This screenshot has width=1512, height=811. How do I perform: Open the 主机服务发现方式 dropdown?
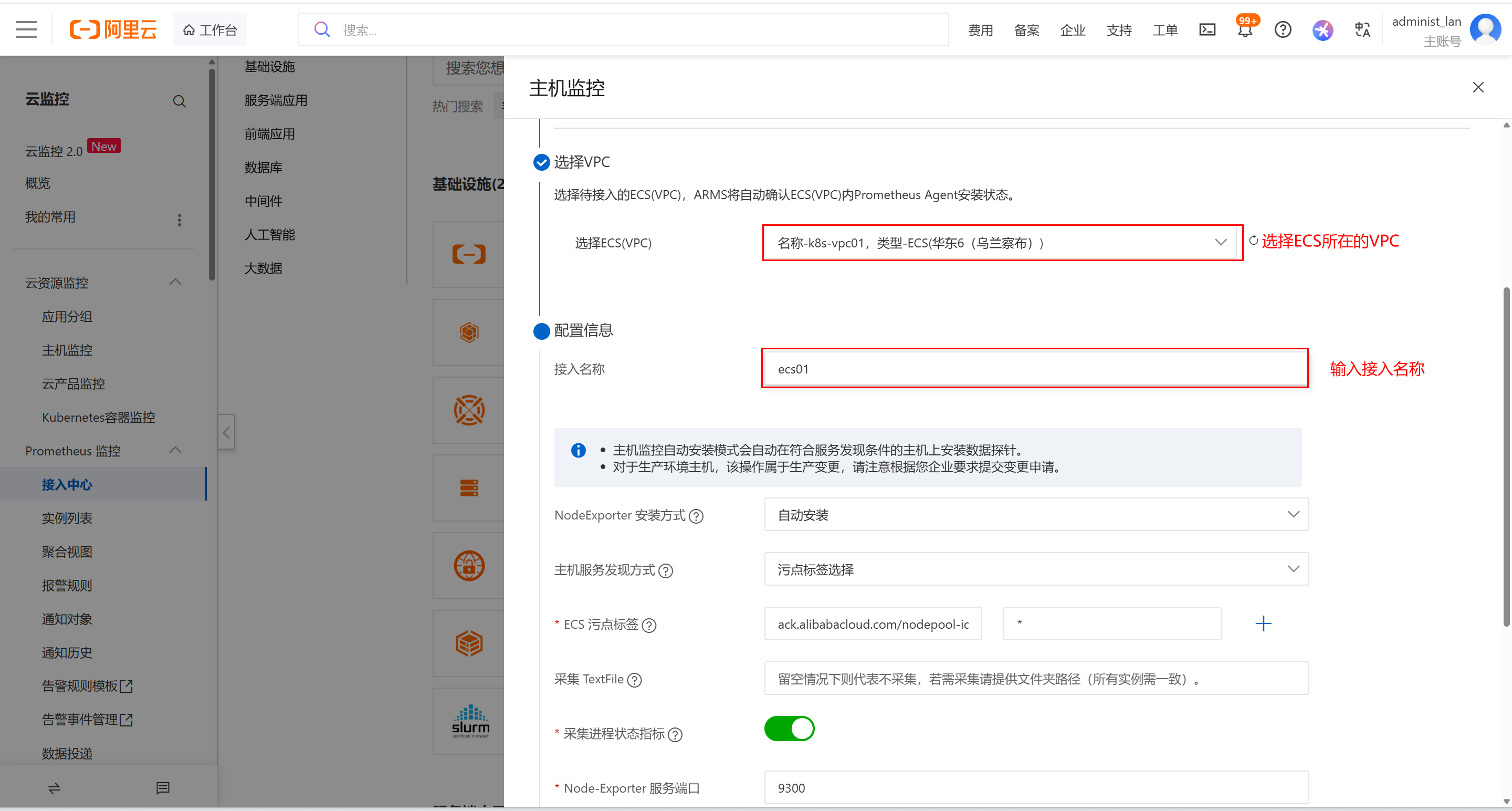tap(1036, 569)
